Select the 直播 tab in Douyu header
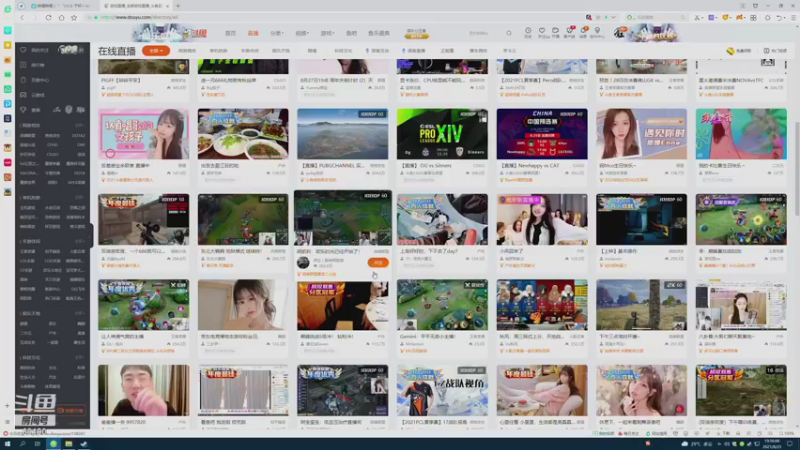 coord(253,33)
